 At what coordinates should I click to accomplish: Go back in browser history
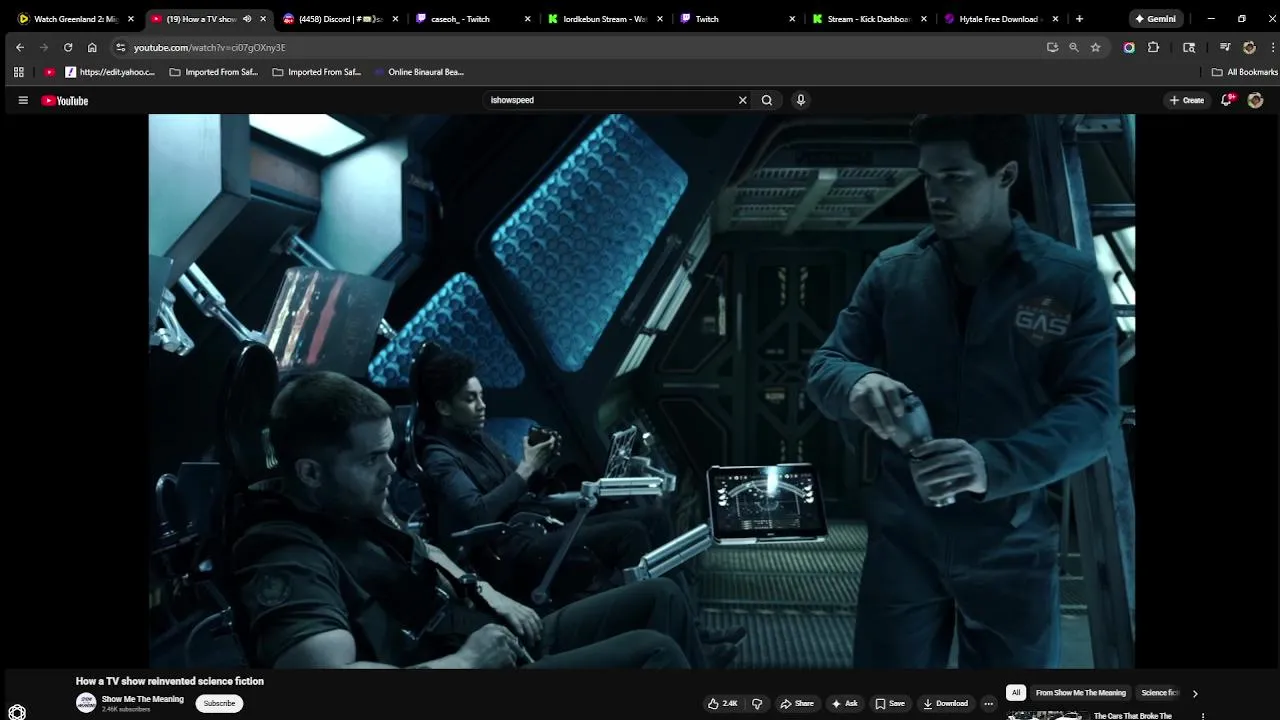(20, 47)
